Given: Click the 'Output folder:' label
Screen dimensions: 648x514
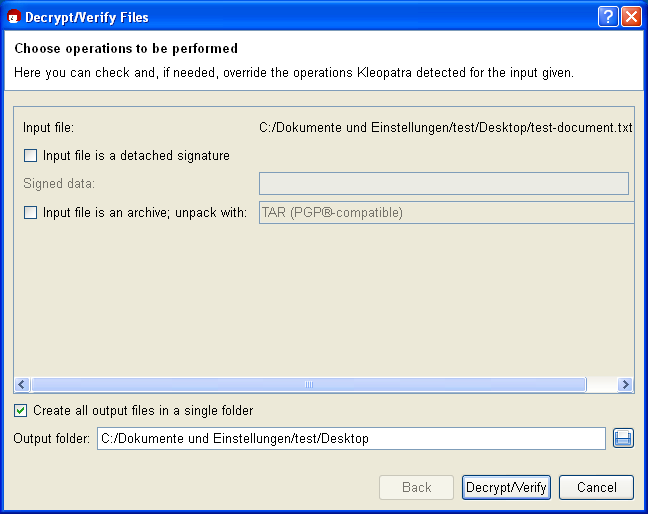Looking at the screenshot, I should point(52,438).
